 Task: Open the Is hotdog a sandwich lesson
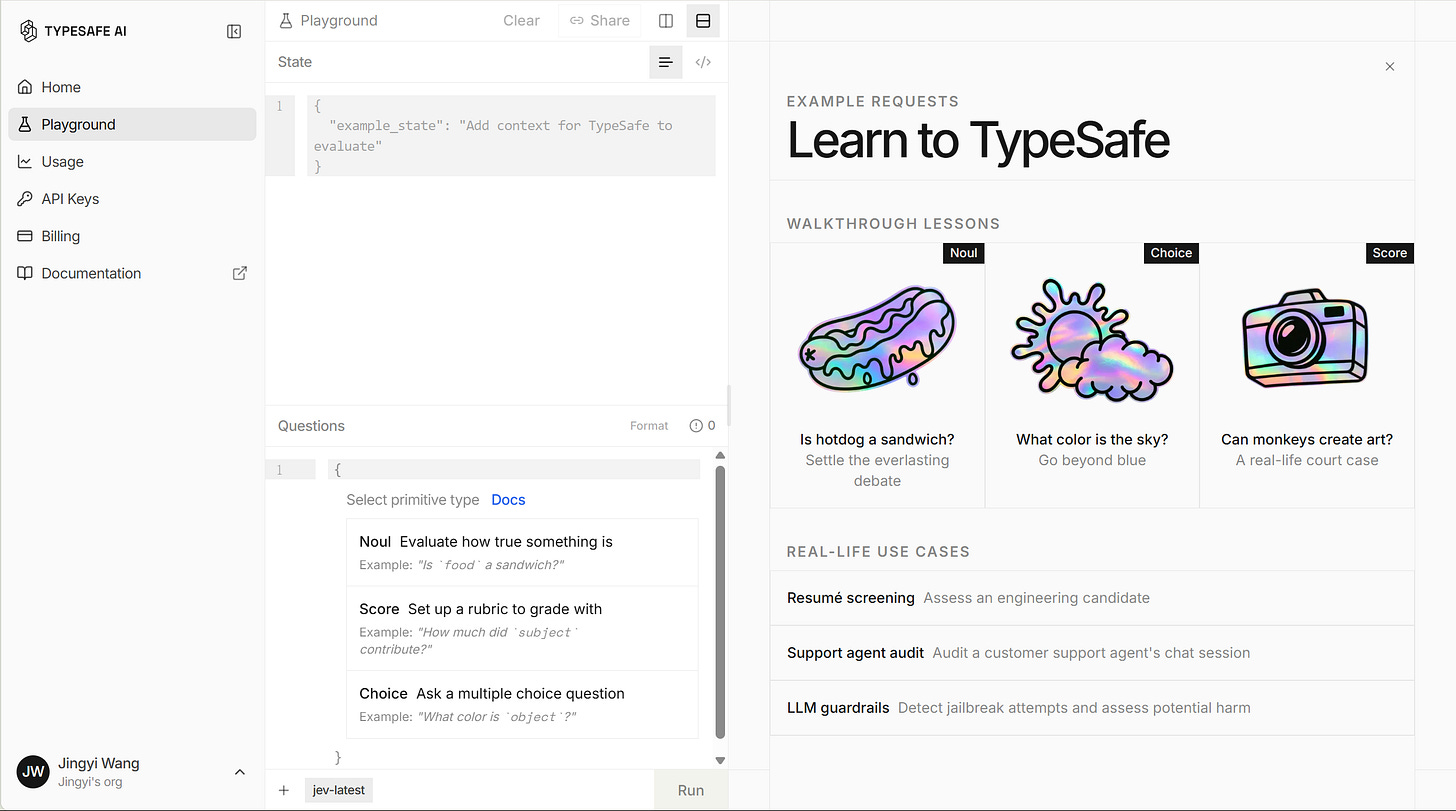pyautogui.click(x=877, y=375)
